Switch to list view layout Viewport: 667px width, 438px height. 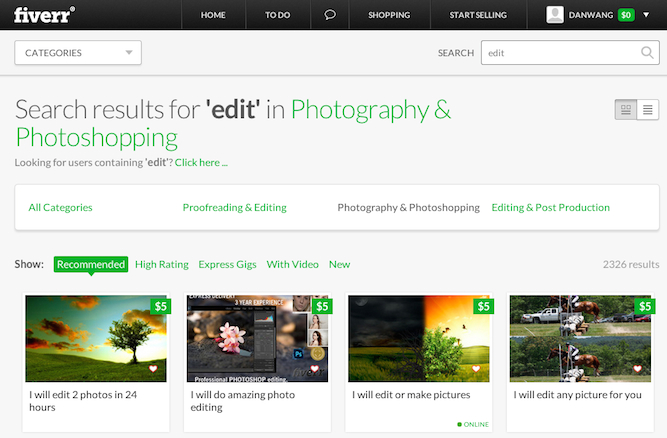click(648, 110)
